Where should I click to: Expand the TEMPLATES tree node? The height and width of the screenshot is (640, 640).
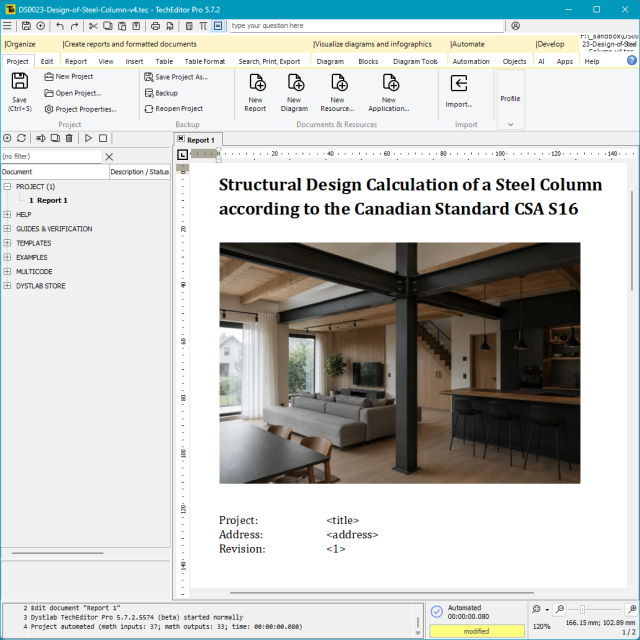click(7, 243)
